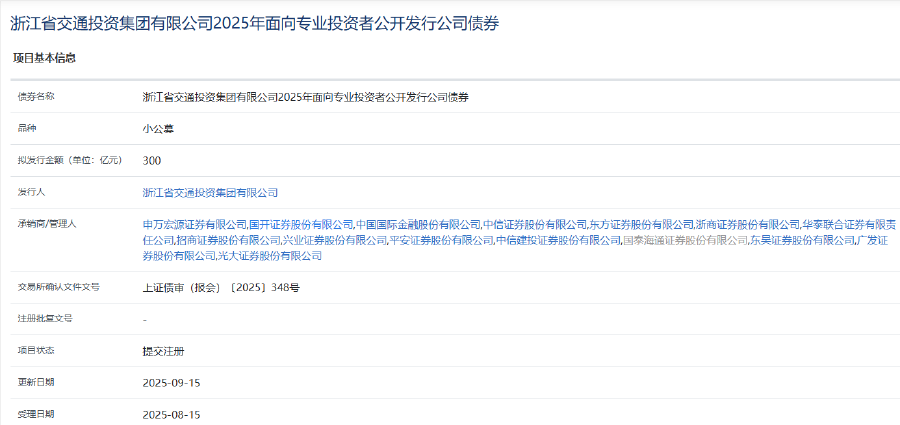
Task: Click the issue amount value 300
Action: (x=152, y=161)
